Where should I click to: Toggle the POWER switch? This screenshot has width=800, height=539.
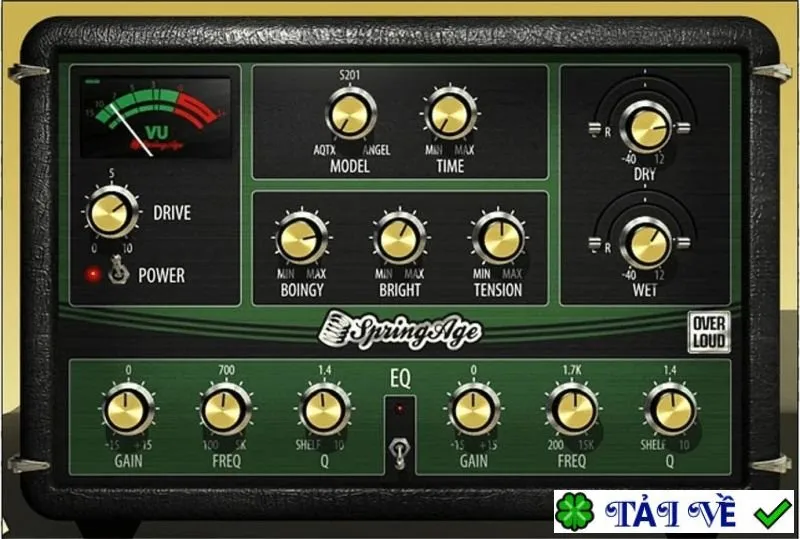point(119,271)
